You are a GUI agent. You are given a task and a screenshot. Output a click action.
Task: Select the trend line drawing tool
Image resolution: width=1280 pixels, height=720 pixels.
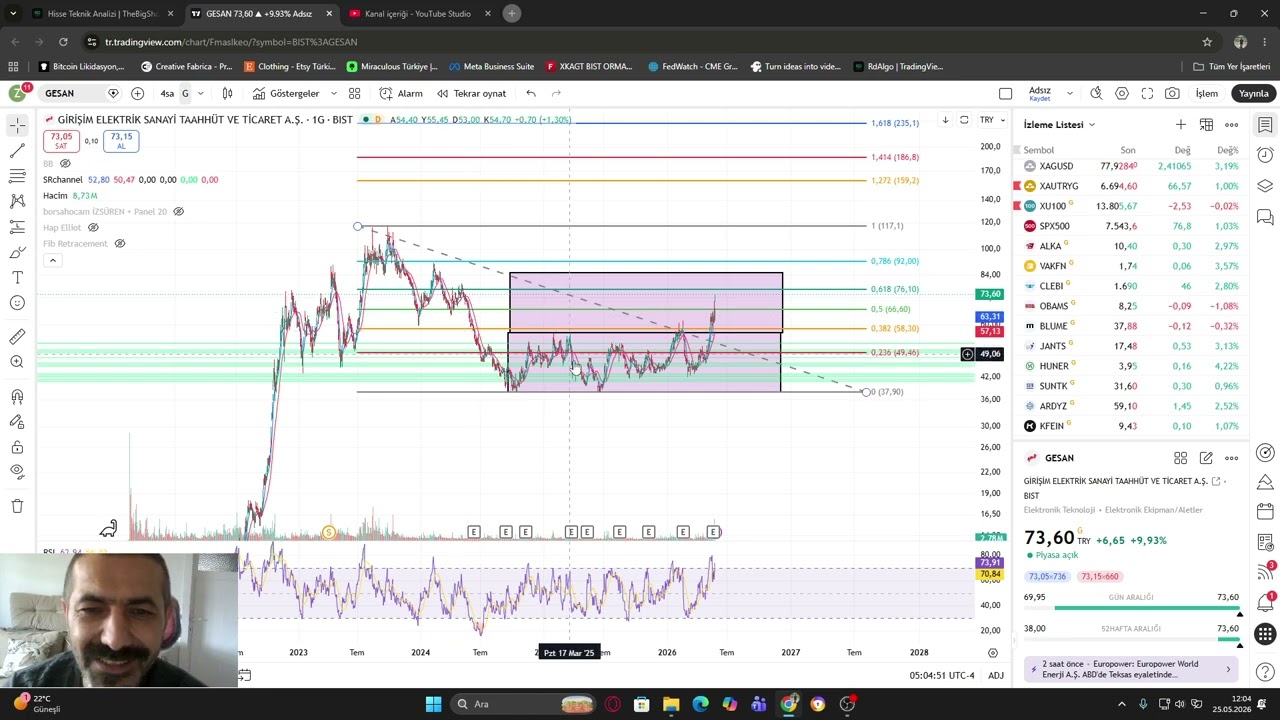pos(17,150)
